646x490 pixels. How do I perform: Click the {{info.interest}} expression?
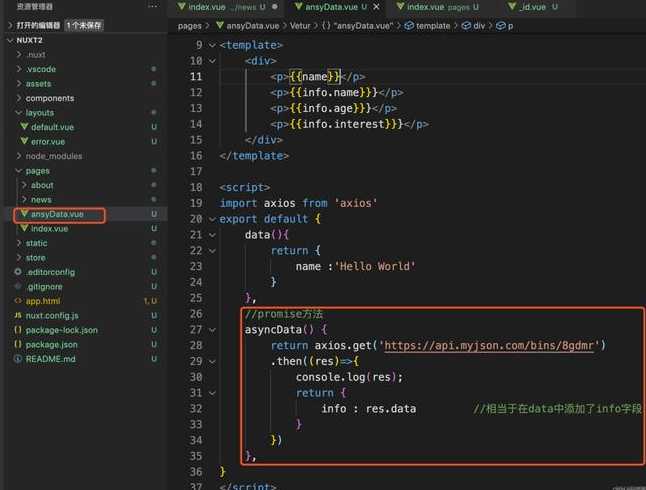click(x=346, y=124)
